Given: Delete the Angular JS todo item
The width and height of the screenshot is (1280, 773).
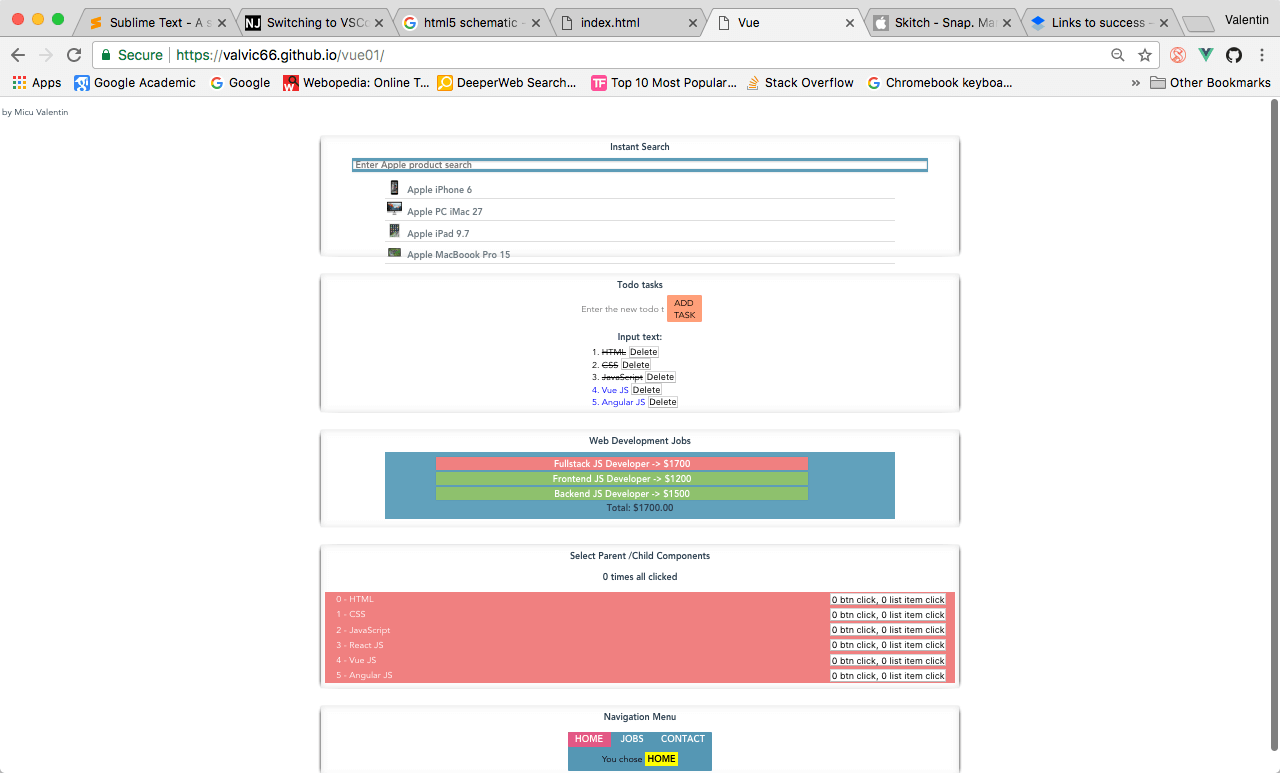Looking at the screenshot, I should (x=663, y=402).
